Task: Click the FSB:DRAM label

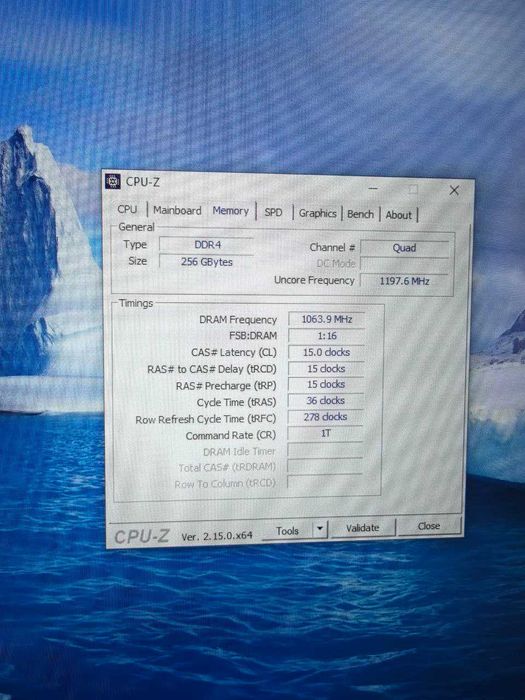Action: (253, 336)
